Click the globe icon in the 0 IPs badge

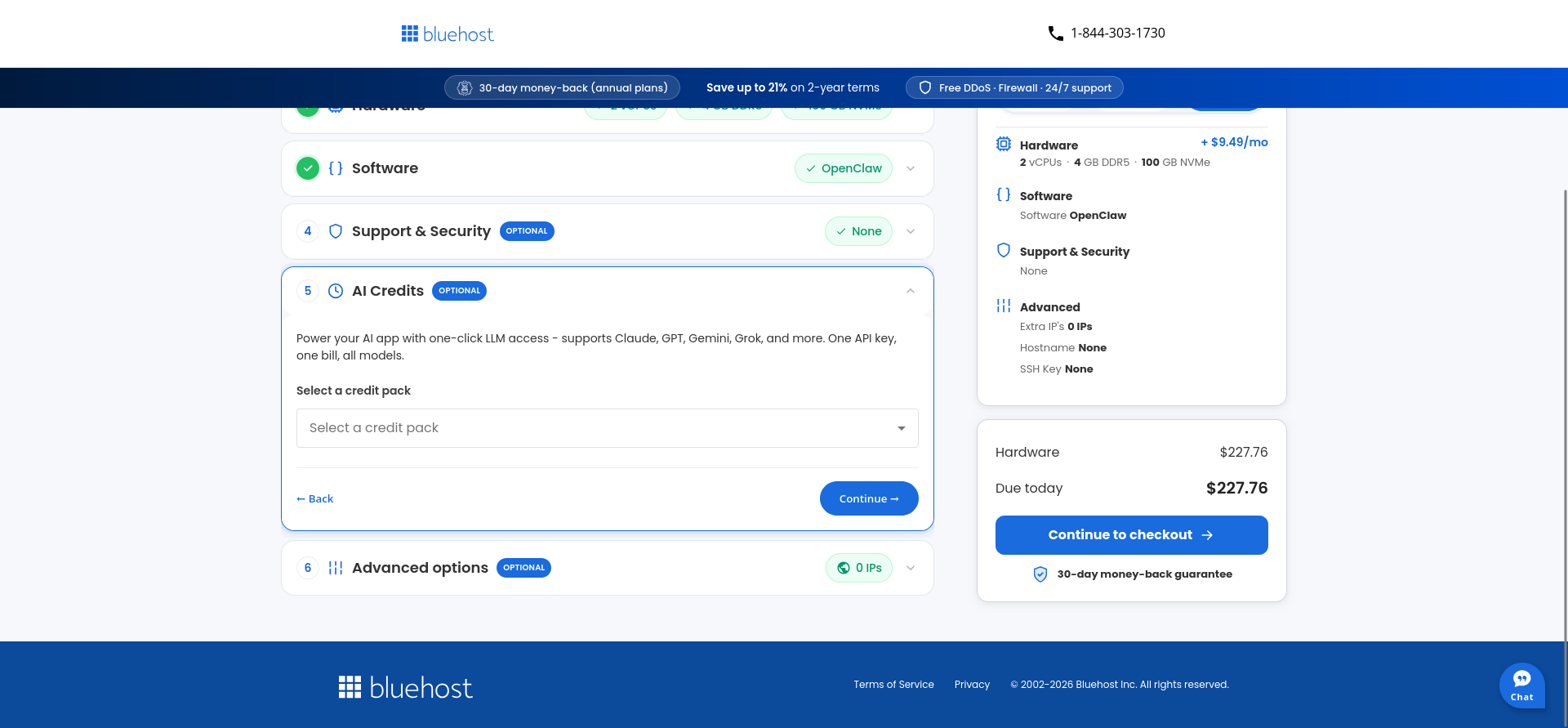tap(844, 568)
